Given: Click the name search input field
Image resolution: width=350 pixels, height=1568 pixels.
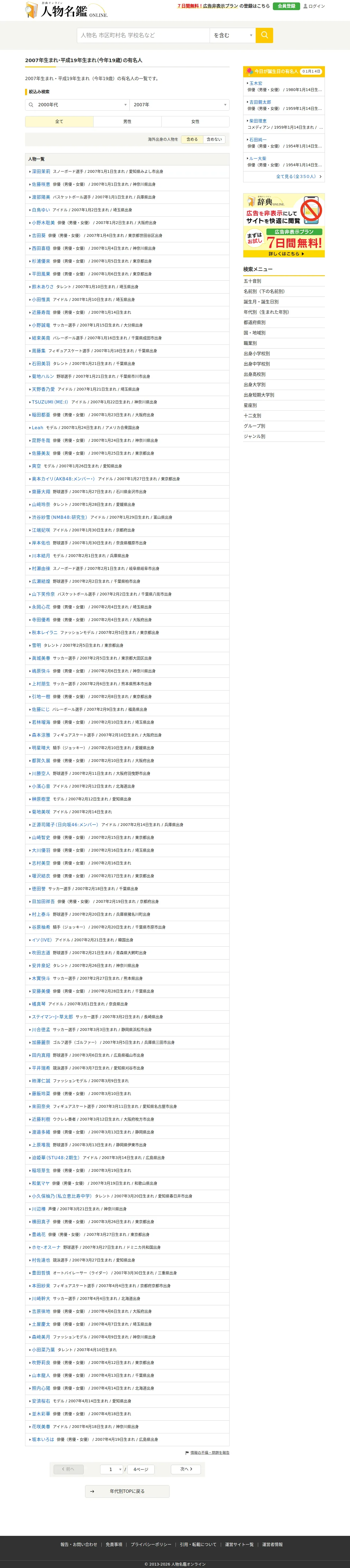Looking at the screenshot, I should tap(144, 35).
